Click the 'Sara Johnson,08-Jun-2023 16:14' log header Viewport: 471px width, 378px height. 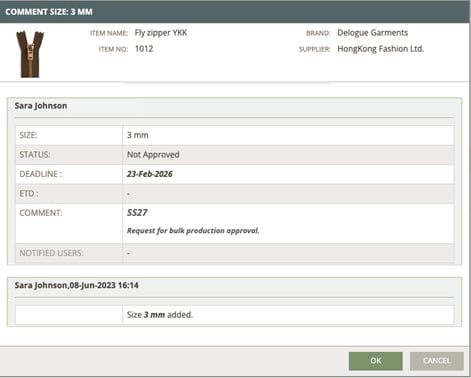click(76, 285)
